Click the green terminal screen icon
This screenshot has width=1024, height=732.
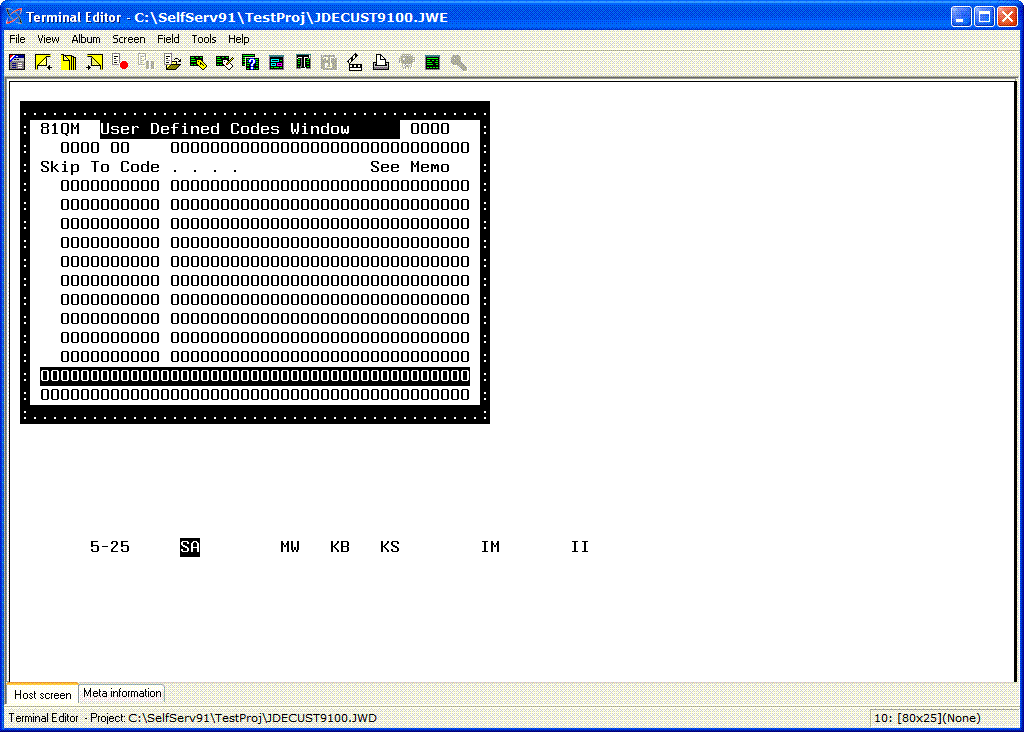click(x=432, y=63)
